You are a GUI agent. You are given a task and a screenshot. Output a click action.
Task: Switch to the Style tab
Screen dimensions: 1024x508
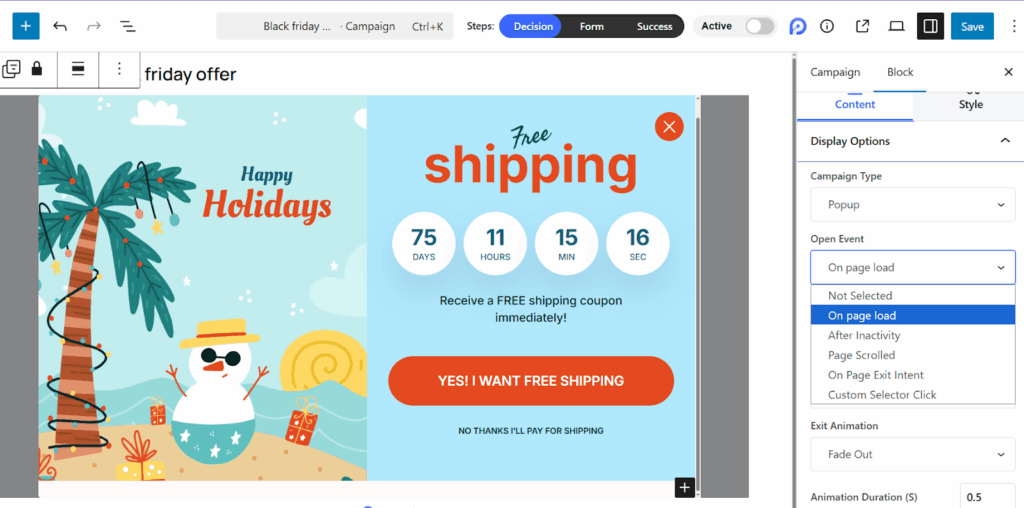(x=970, y=104)
